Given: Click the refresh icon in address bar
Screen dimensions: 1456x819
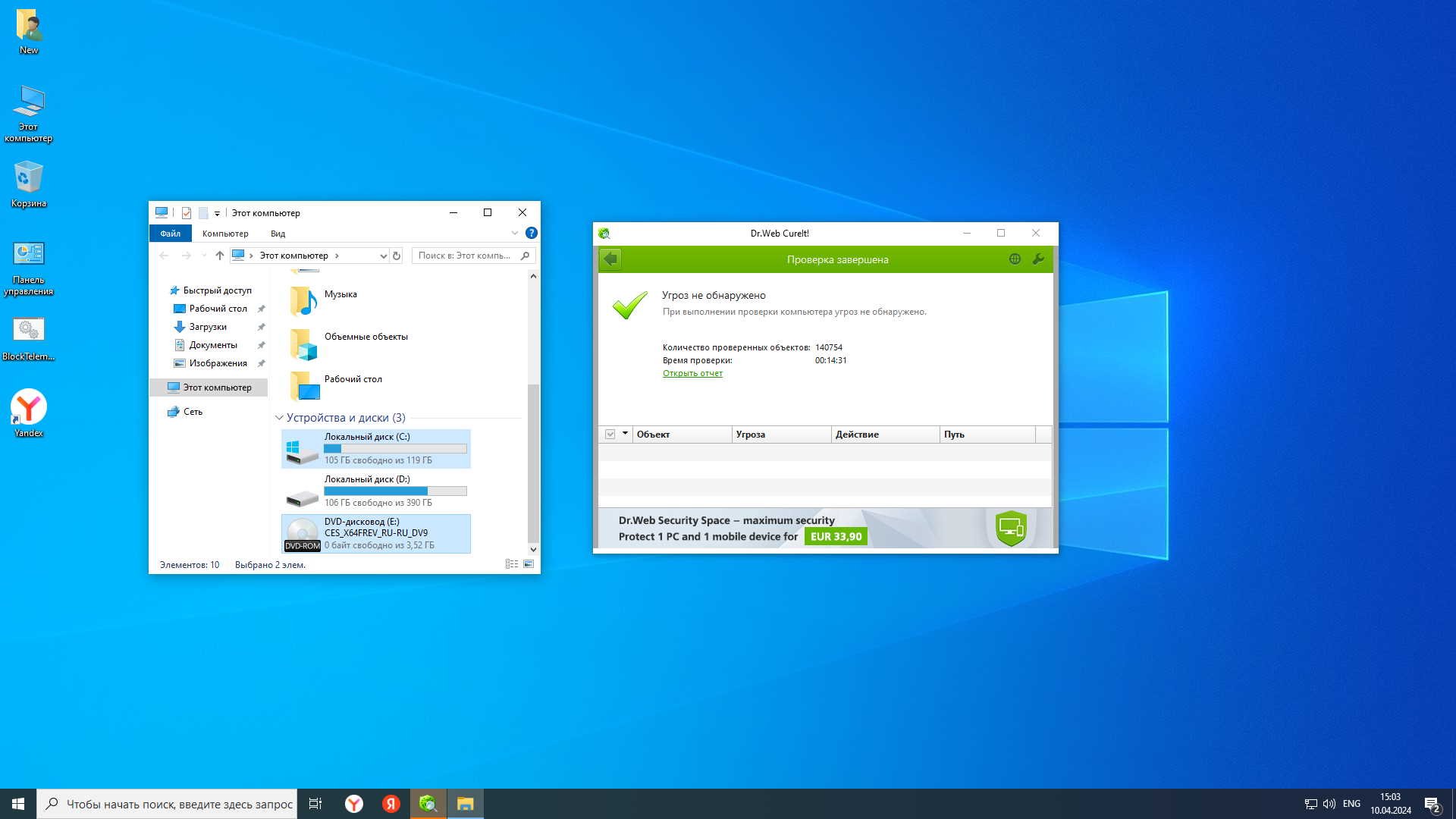Looking at the screenshot, I should (397, 256).
